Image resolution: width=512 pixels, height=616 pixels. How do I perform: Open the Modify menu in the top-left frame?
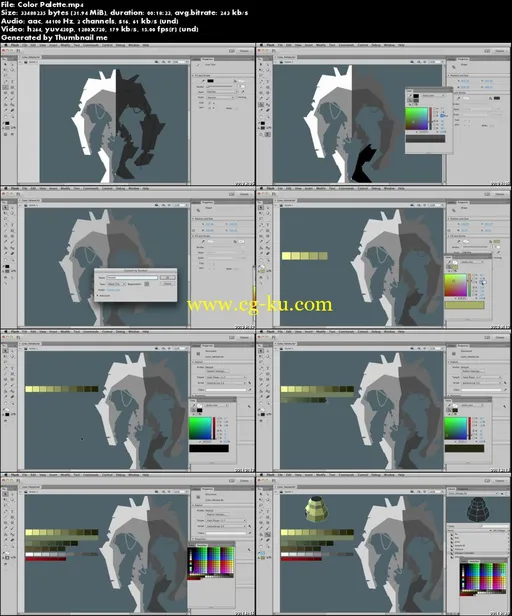(65, 45)
